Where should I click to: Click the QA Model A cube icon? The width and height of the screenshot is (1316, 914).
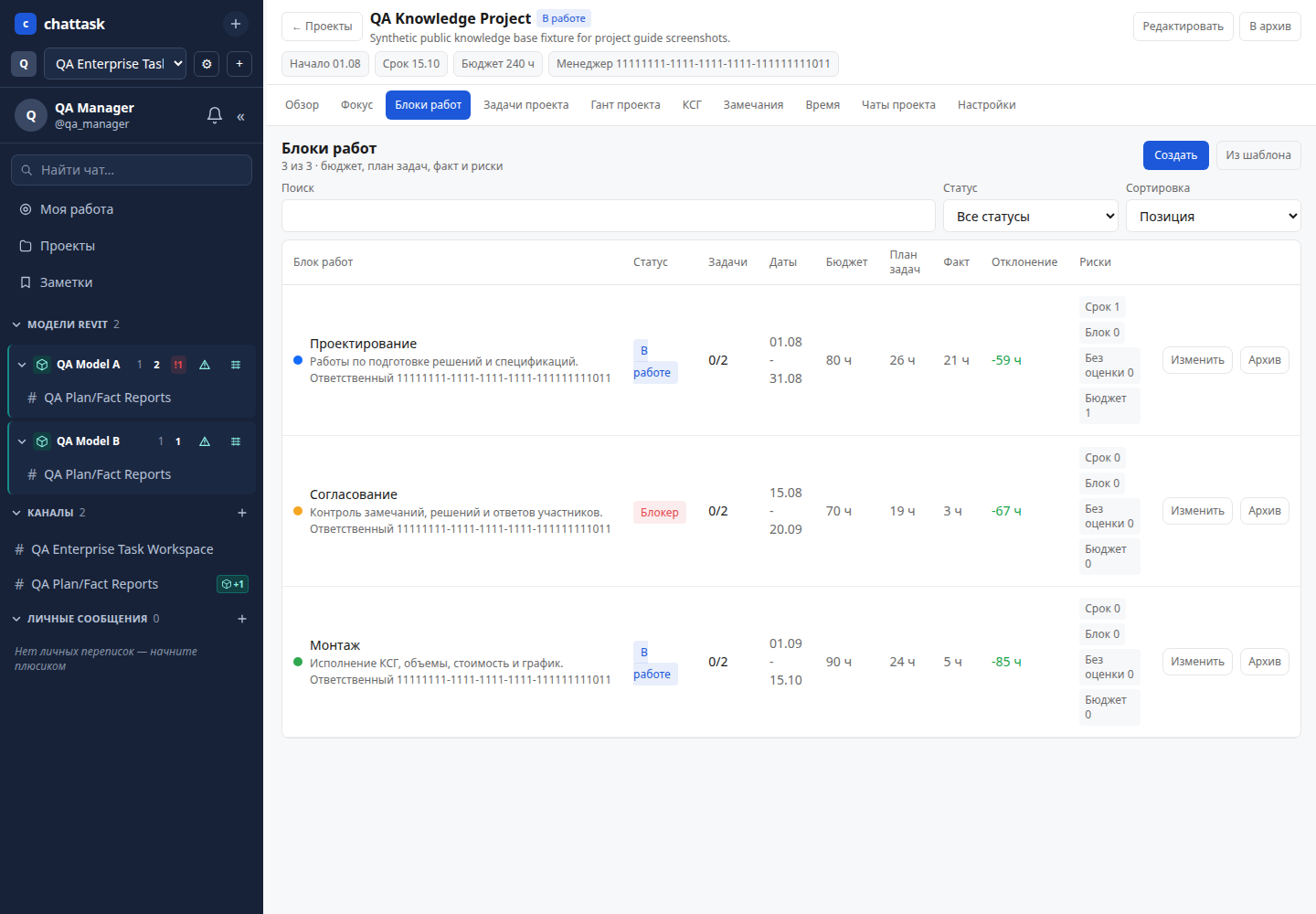tap(42, 365)
